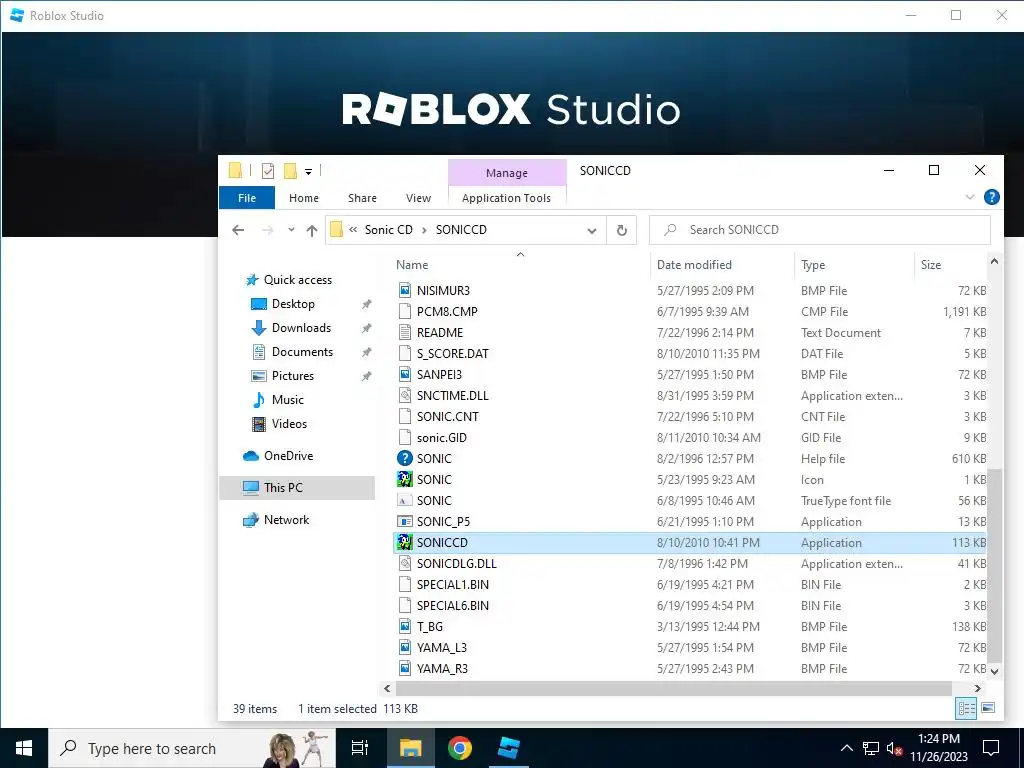This screenshot has height=768, width=1024.
Task: Open the View ribbon tab
Action: coord(418,198)
